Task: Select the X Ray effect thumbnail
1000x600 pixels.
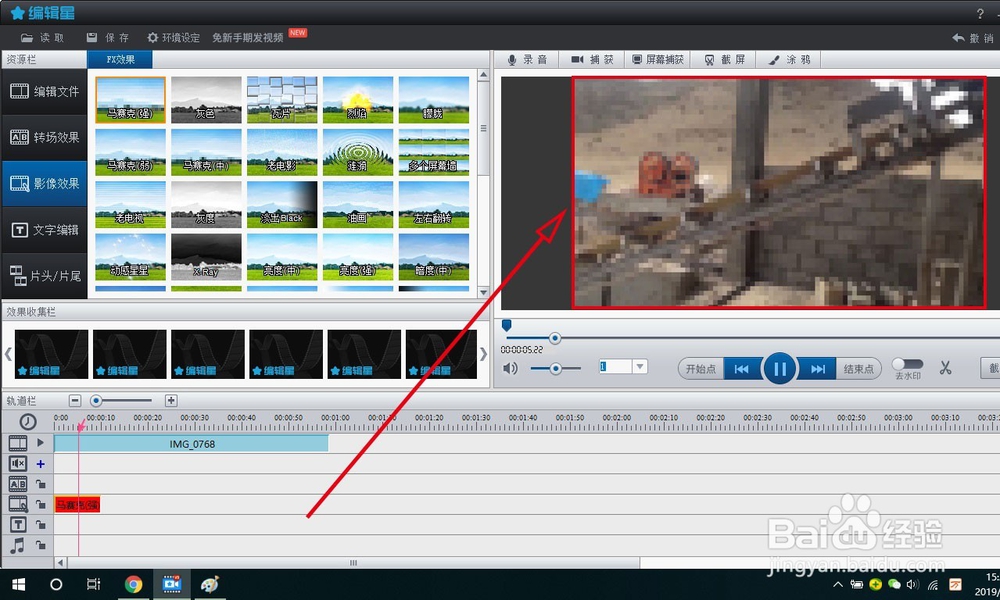Action: click(x=206, y=257)
